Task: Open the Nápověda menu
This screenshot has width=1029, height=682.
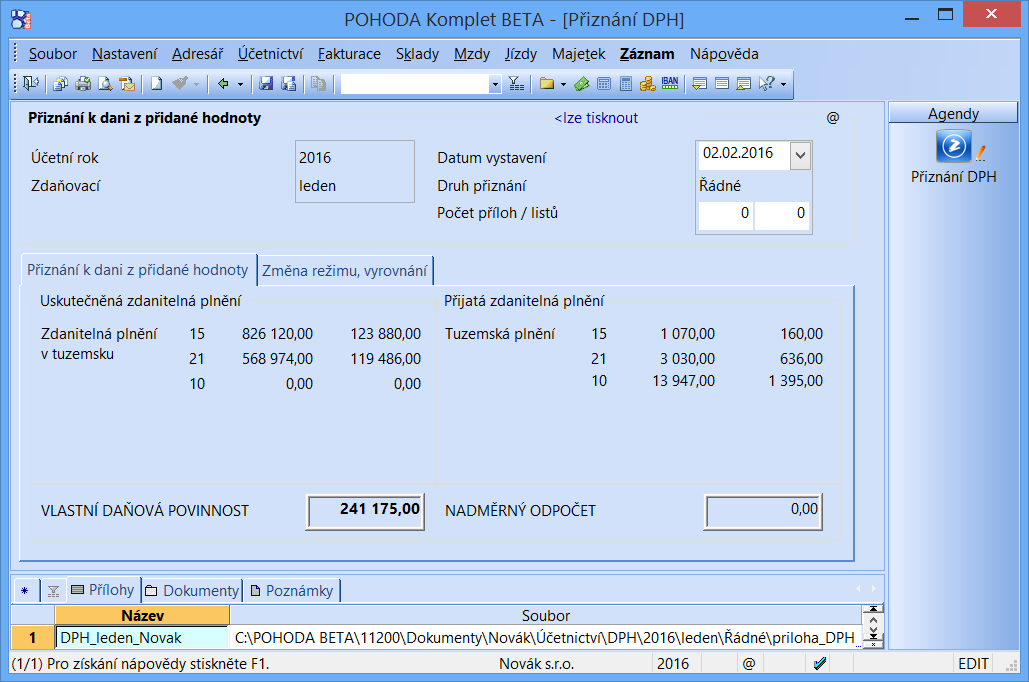Action: (724, 54)
